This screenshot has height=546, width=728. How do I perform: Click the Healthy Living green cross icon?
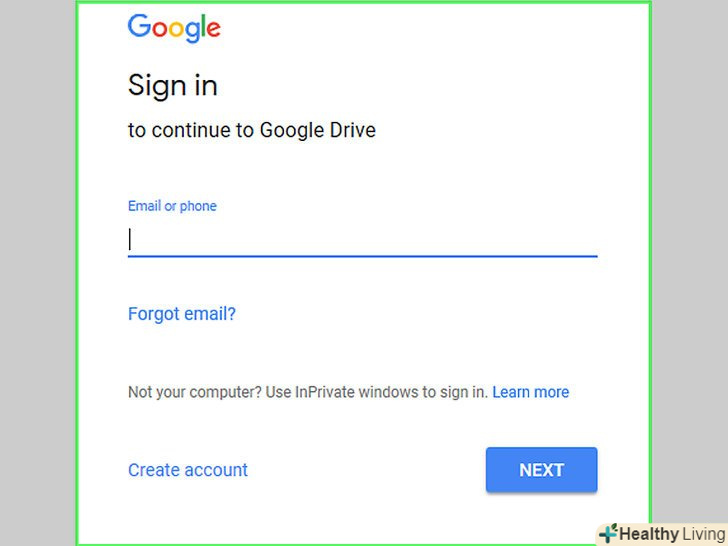pyautogui.click(x=608, y=534)
